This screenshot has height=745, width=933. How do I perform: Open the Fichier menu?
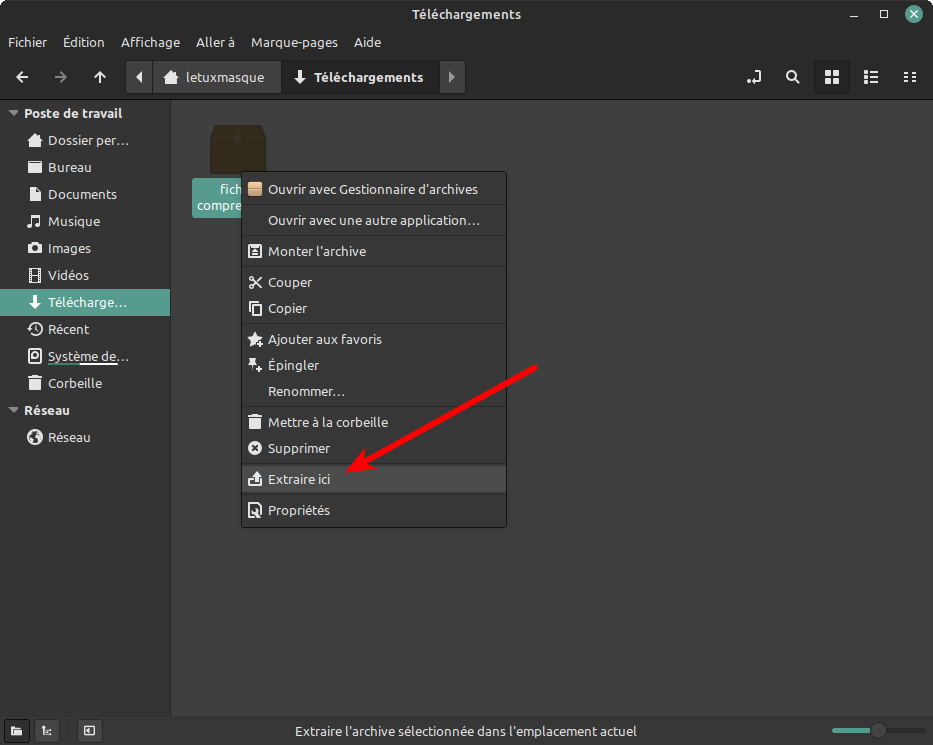pyautogui.click(x=27, y=43)
